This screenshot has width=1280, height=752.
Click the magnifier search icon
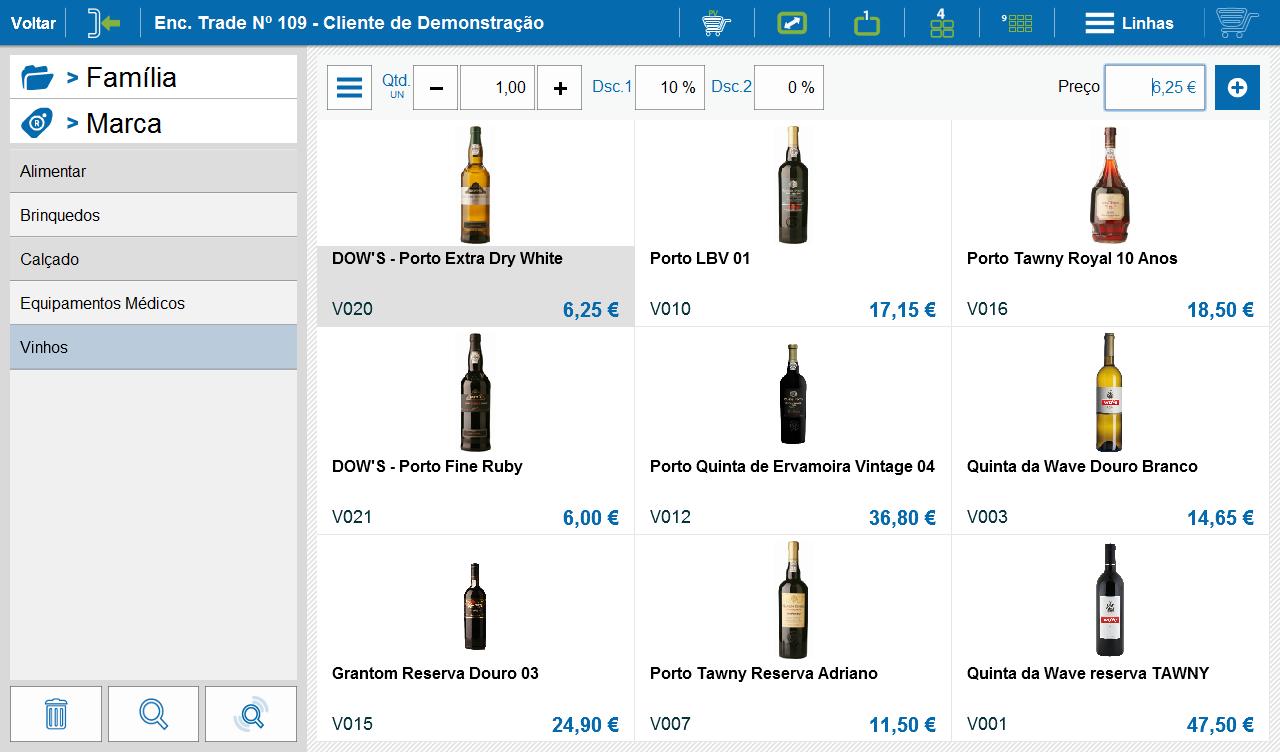[153, 714]
